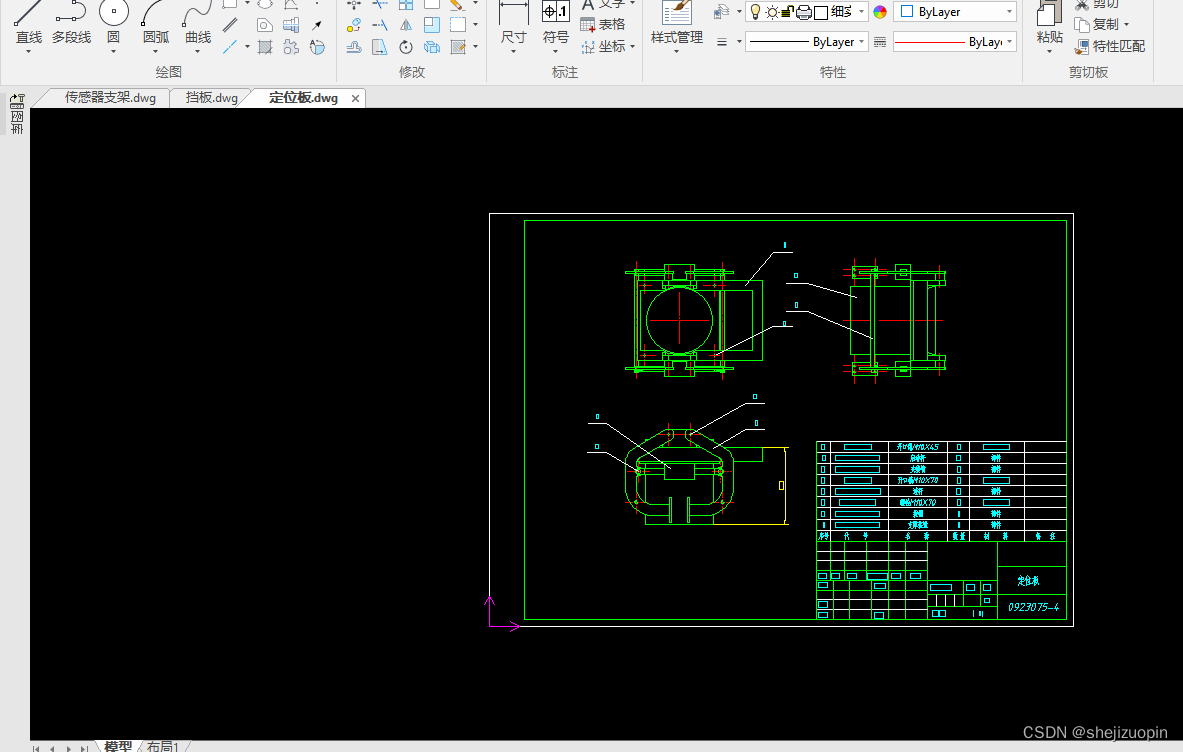Toggle the layer on/off light bulb
Image resolution: width=1183 pixels, height=752 pixels.
tap(755, 11)
